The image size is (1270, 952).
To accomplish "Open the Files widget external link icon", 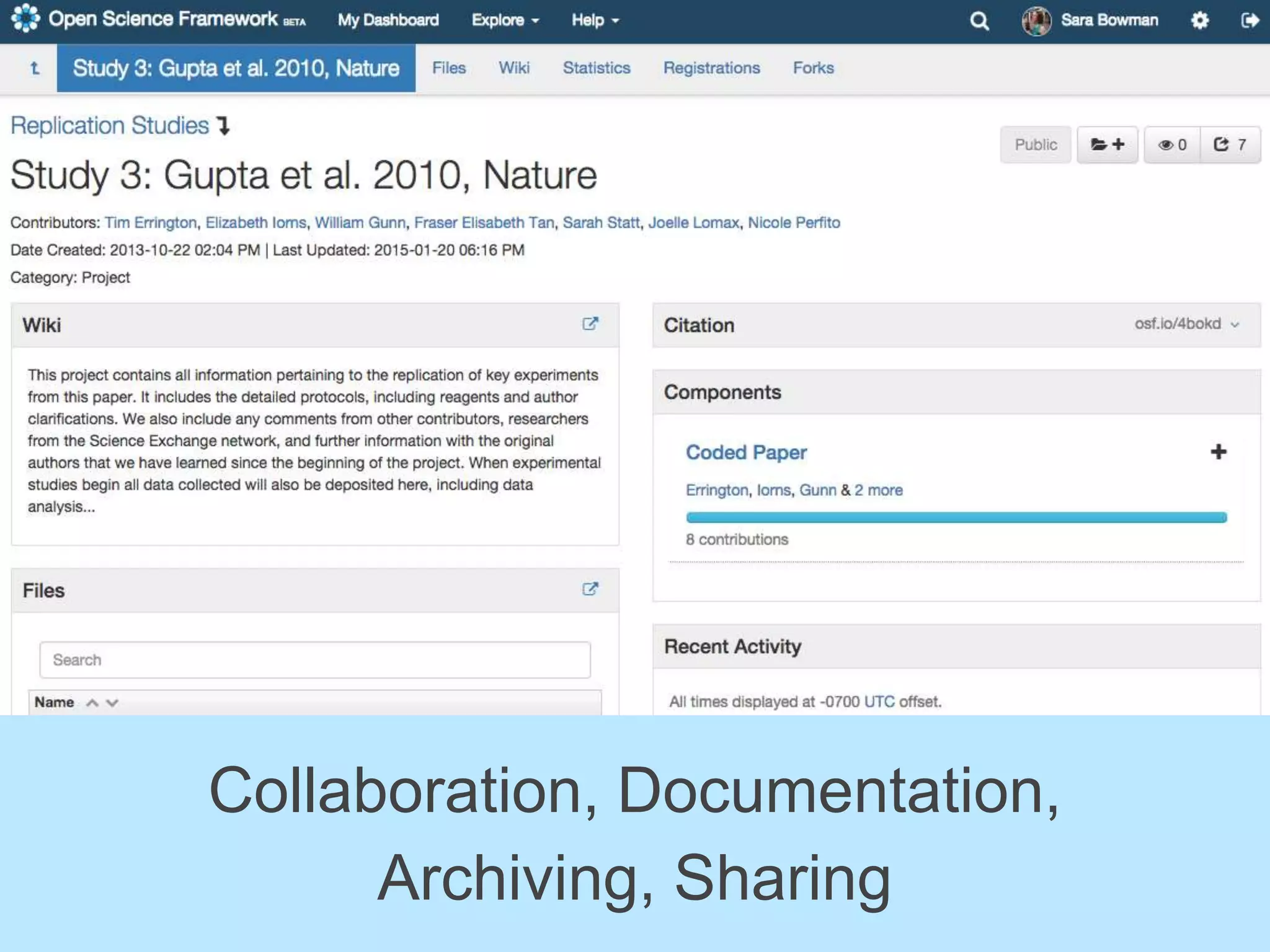I will pyautogui.click(x=590, y=589).
